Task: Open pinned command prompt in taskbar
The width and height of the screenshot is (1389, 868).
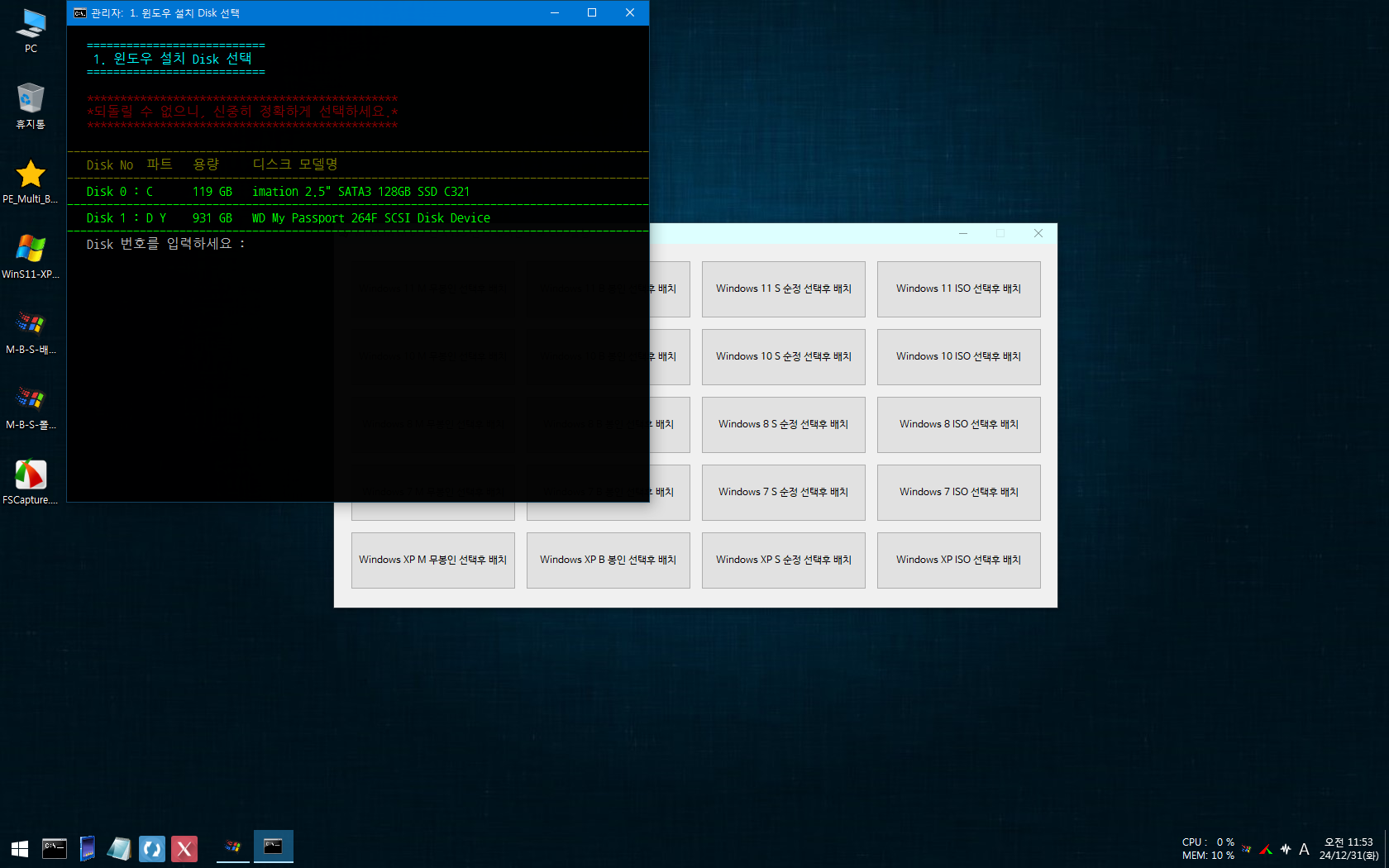Action: coord(55,848)
